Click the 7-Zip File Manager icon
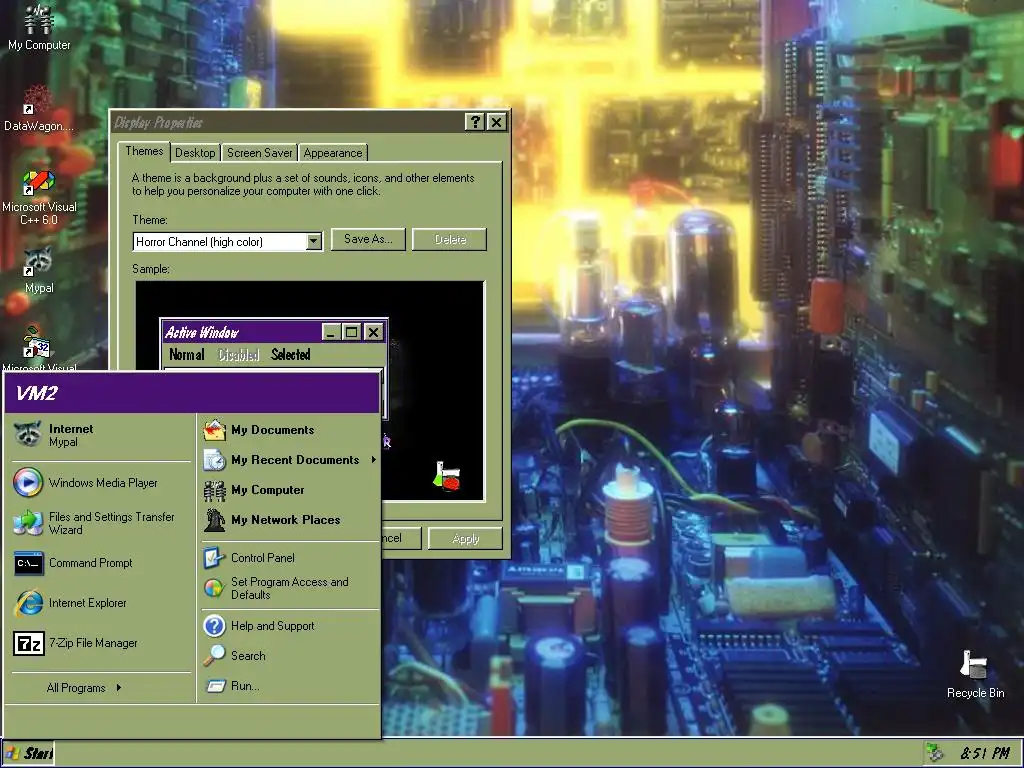1024x768 pixels. tap(29, 643)
